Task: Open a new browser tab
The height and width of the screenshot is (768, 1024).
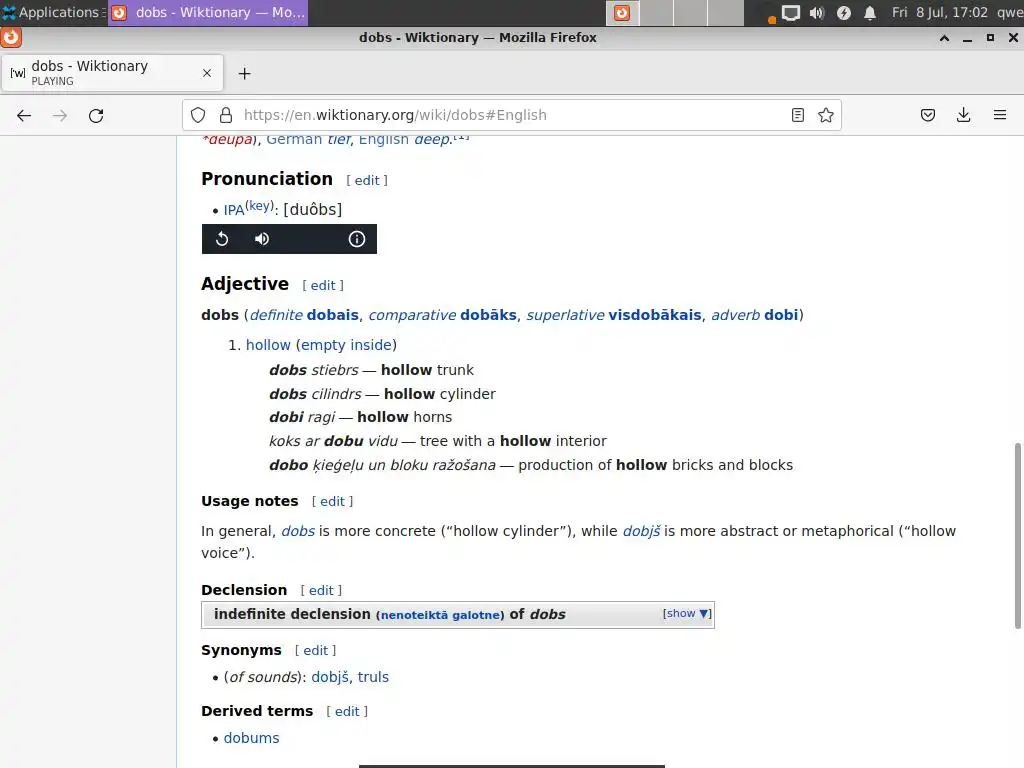Action: [x=244, y=74]
